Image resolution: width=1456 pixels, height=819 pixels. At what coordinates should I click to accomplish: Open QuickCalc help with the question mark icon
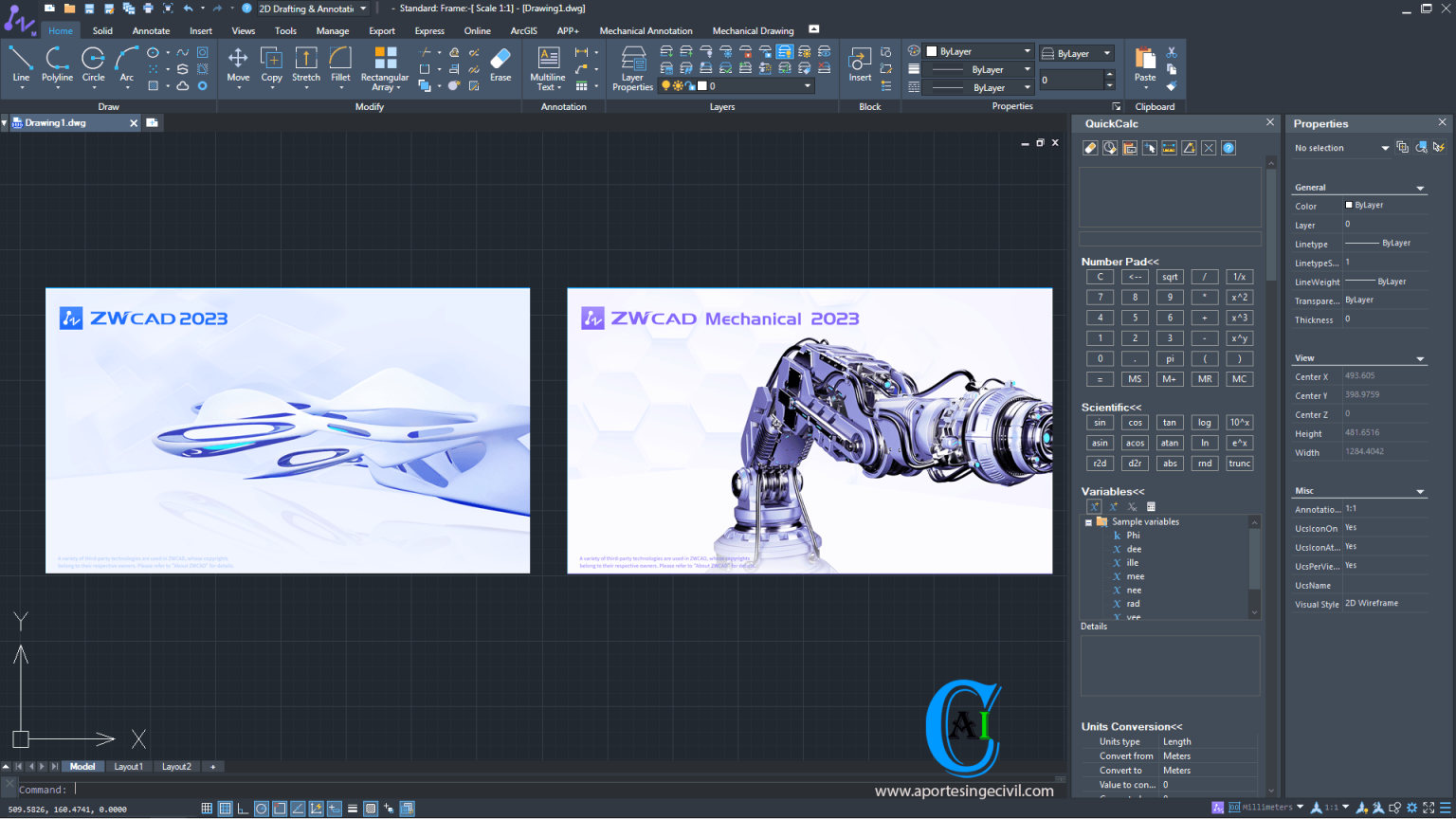coord(1228,148)
